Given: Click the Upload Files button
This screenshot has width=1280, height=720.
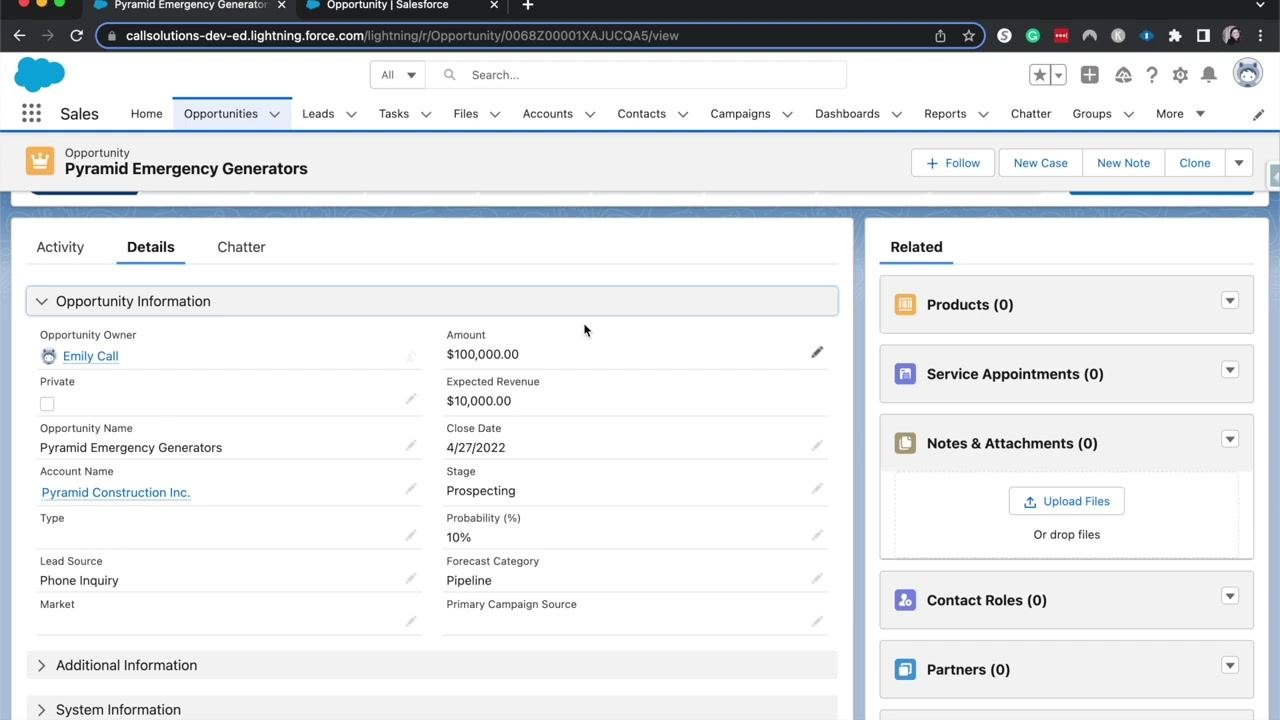Looking at the screenshot, I should pos(1066,501).
